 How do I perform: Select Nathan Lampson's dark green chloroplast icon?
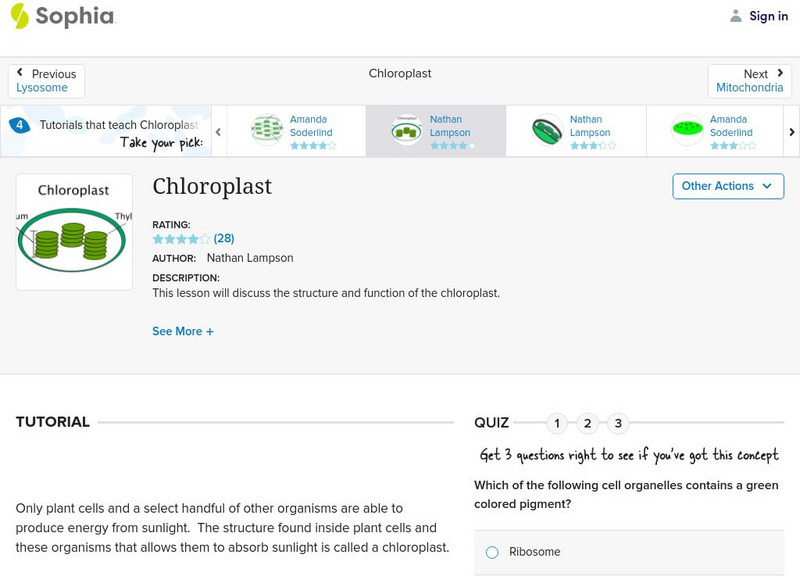pos(545,129)
